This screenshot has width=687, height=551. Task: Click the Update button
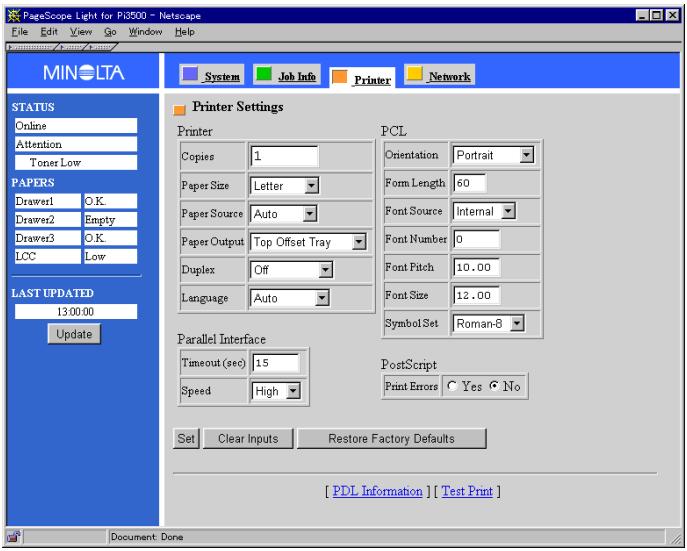(74, 334)
